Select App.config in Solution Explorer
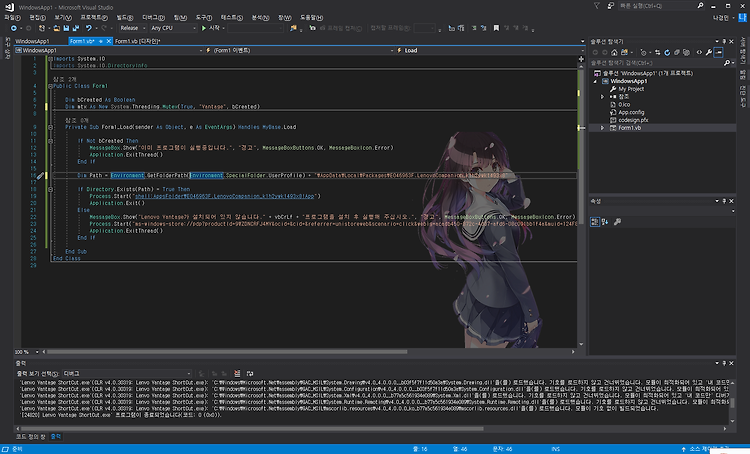 (x=631, y=112)
